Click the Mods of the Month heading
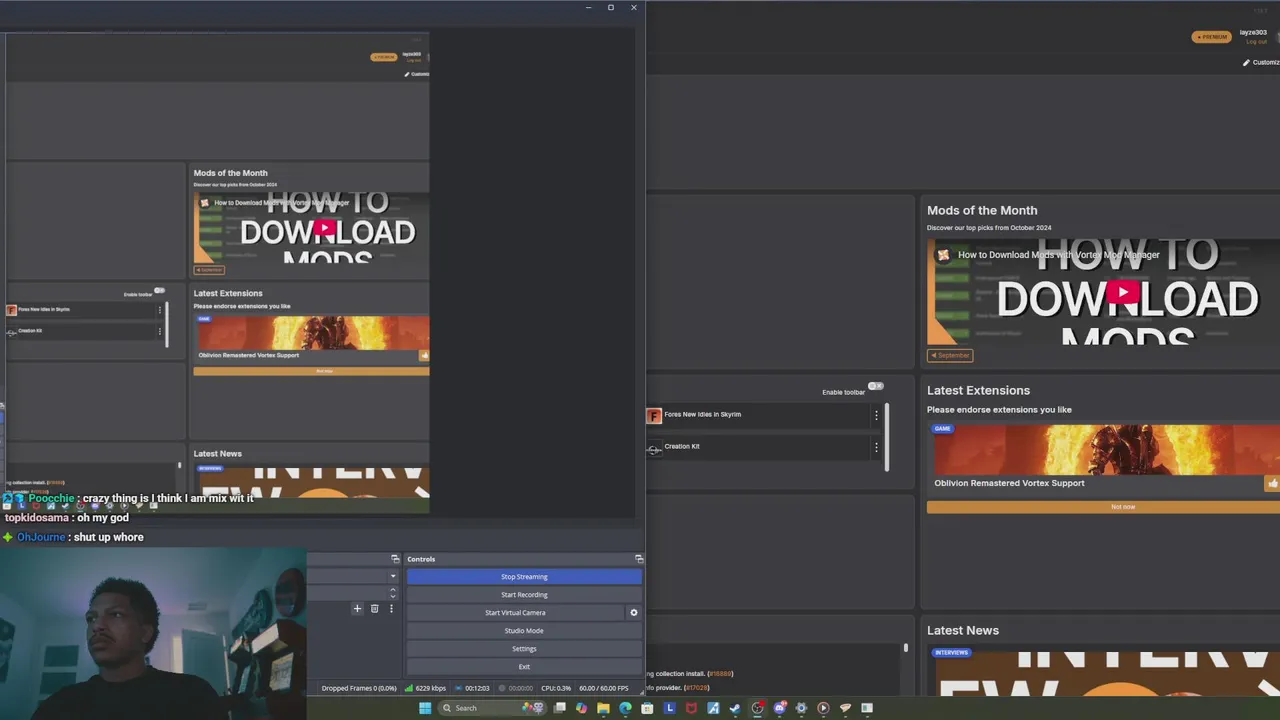Image resolution: width=1280 pixels, height=720 pixels. point(982,210)
